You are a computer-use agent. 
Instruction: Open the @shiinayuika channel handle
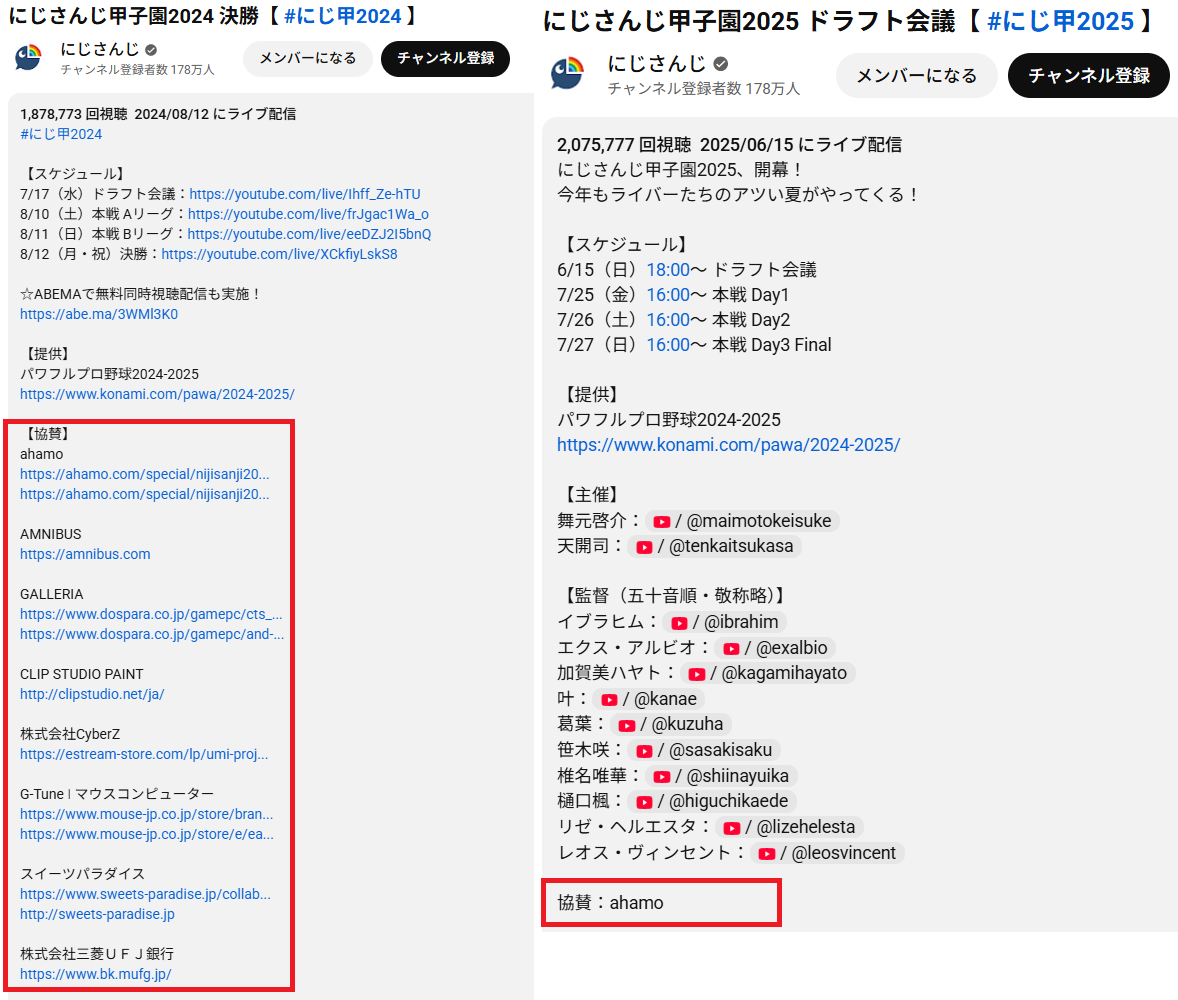coord(738,775)
